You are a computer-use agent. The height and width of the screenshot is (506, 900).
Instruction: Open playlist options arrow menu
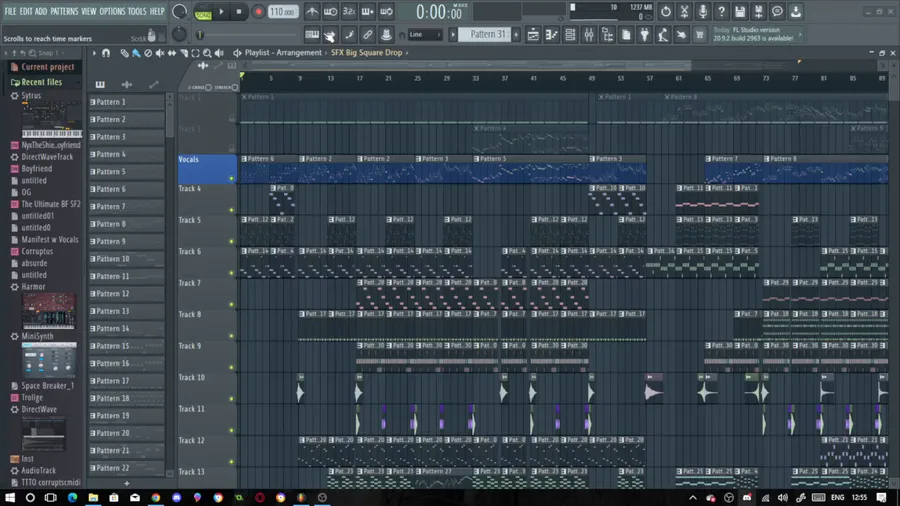[x=94, y=53]
